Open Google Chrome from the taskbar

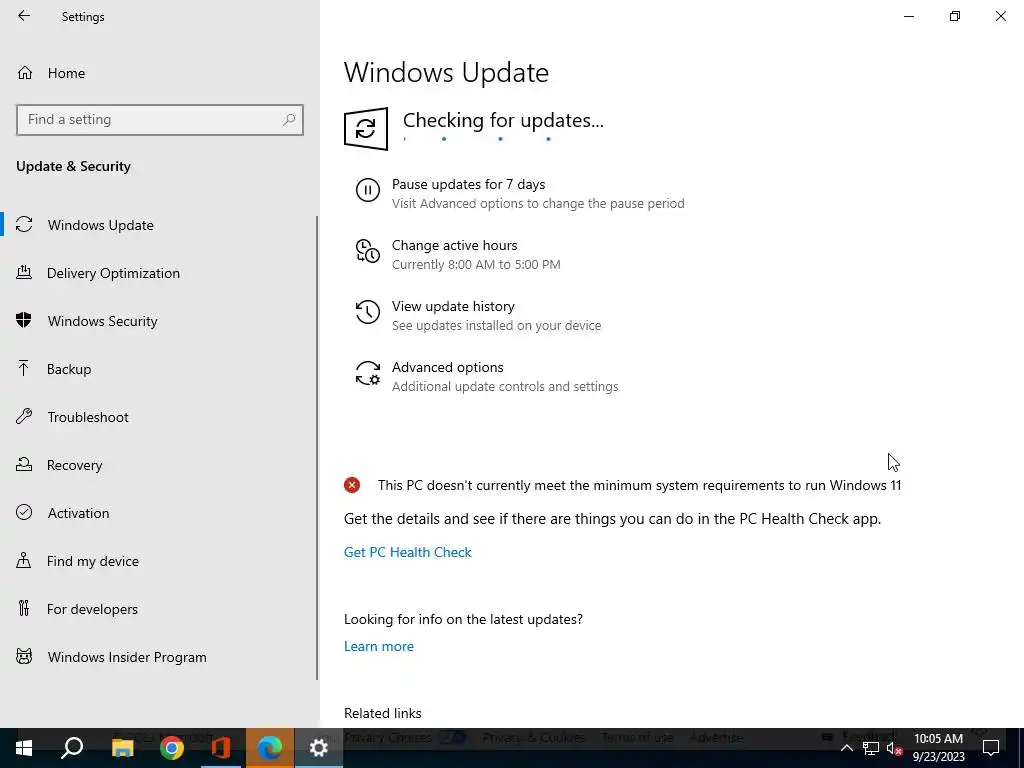172,748
